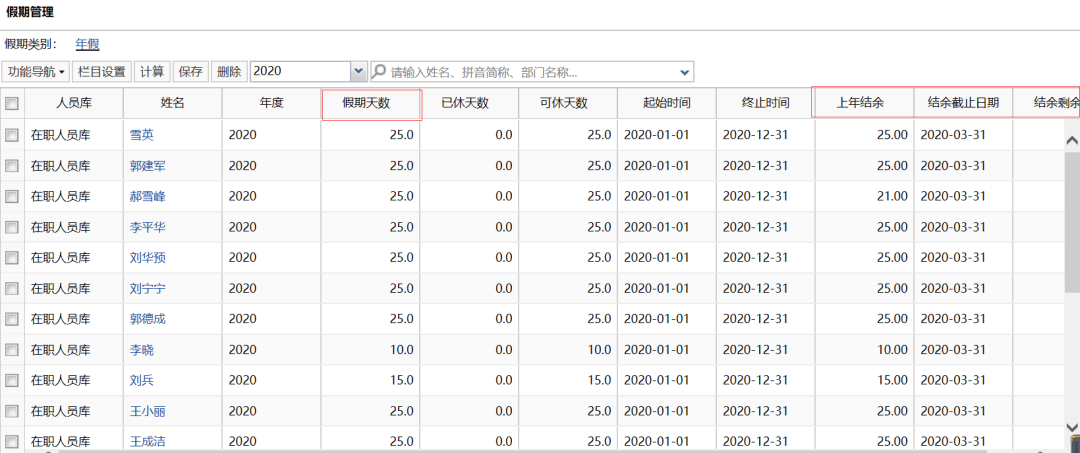
Task: Open 栏目设置 column settings
Action: pyautogui.click(x=102, y=72)
